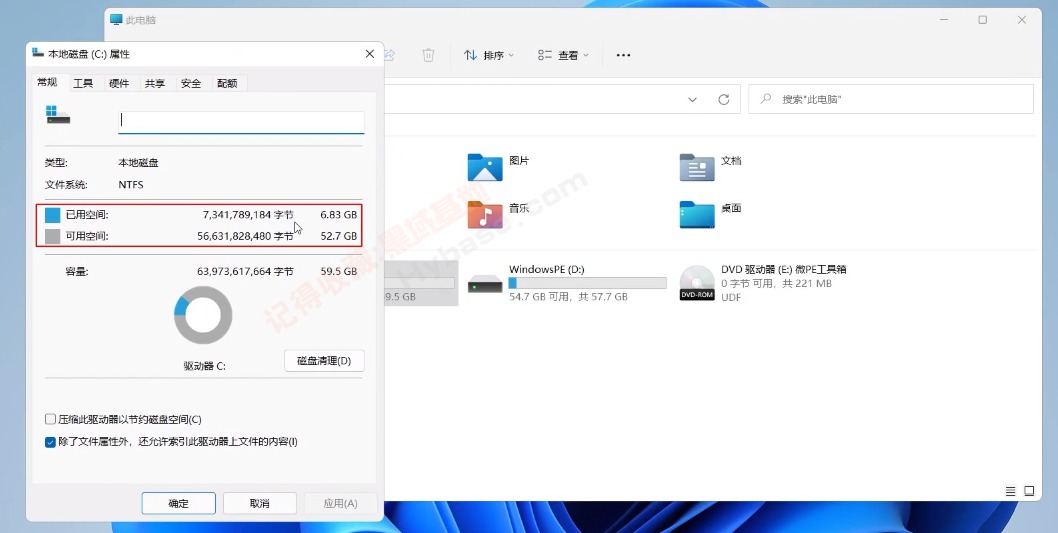The image size is (1058, 533).
Task: Confirm with the 确定 button
Action: (x=178, y=503)
